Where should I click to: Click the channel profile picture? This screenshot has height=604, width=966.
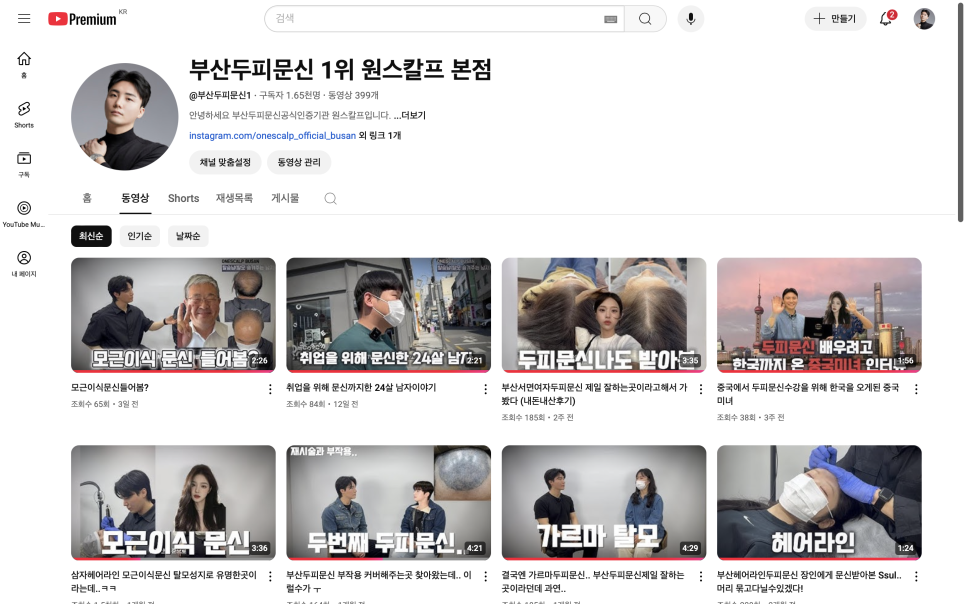(124, 116)
